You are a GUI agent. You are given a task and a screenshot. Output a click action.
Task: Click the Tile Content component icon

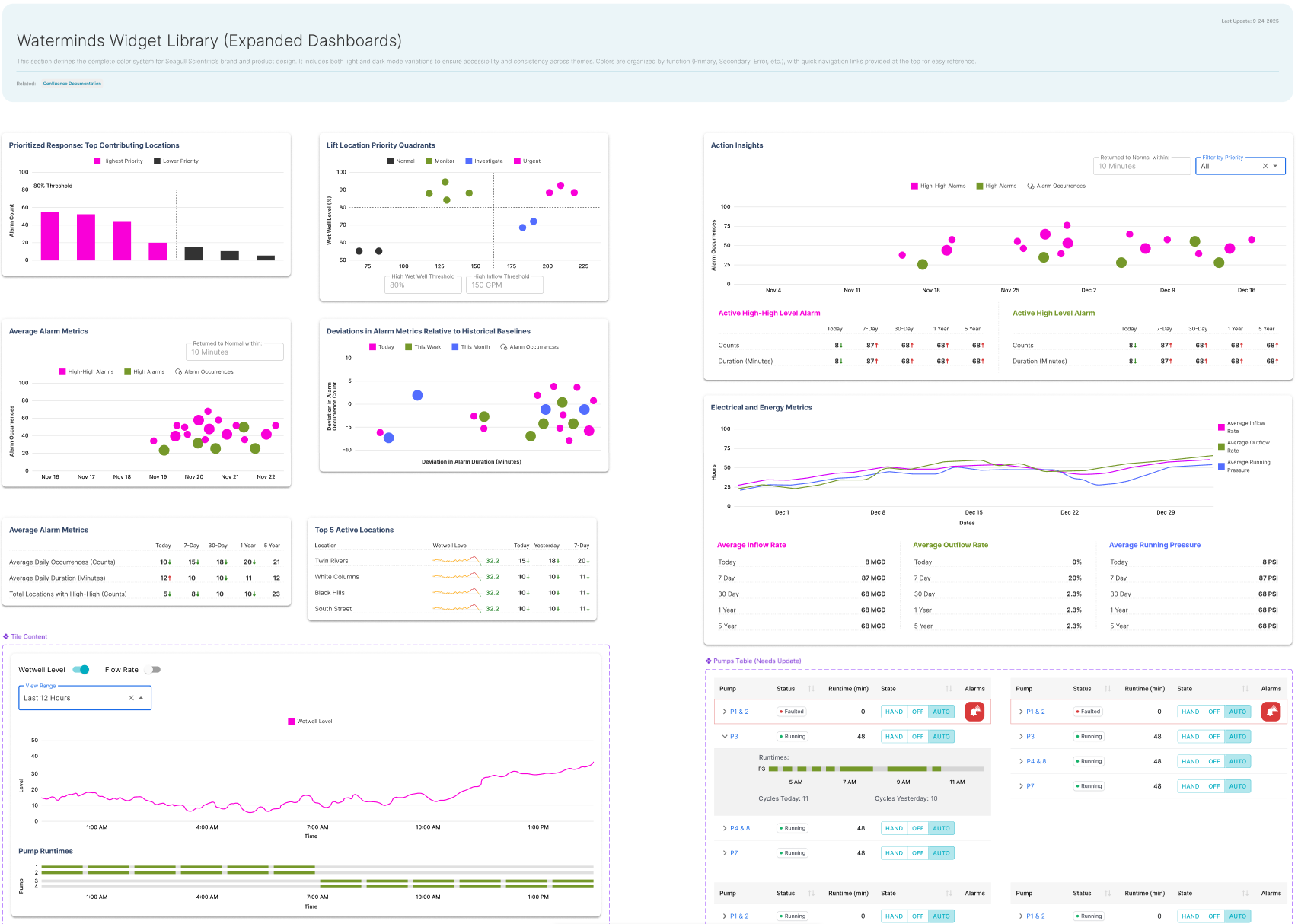coord(6,636)
